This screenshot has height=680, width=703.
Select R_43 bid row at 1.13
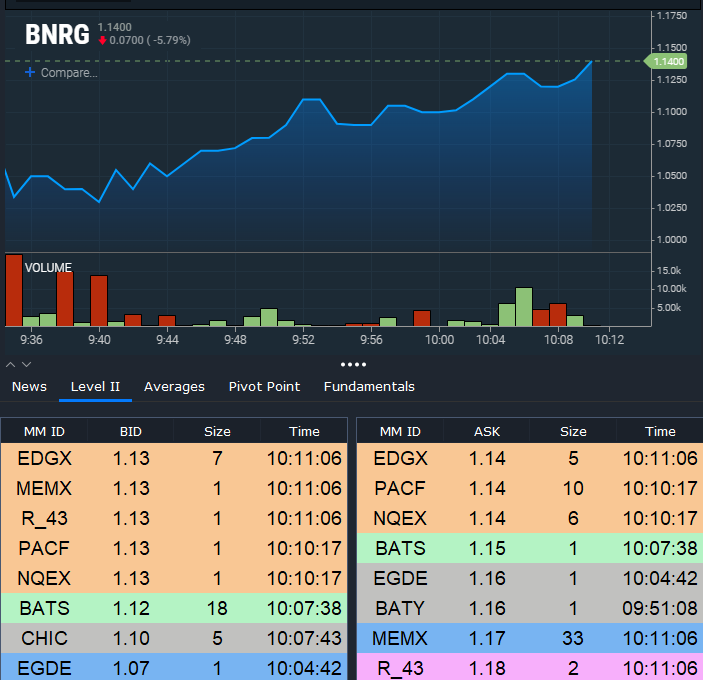174,518
